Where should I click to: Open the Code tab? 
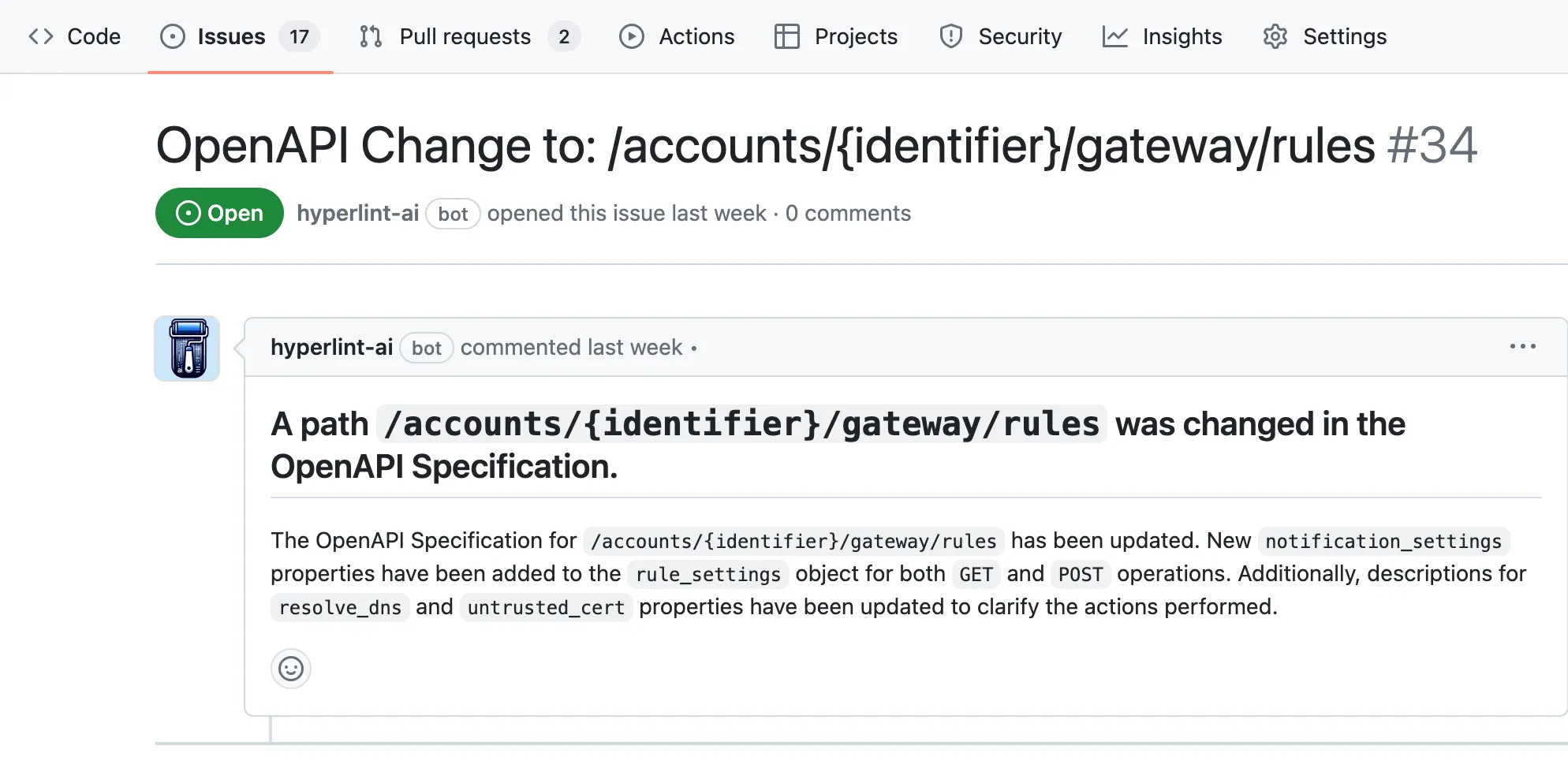[x=75, y=36]
